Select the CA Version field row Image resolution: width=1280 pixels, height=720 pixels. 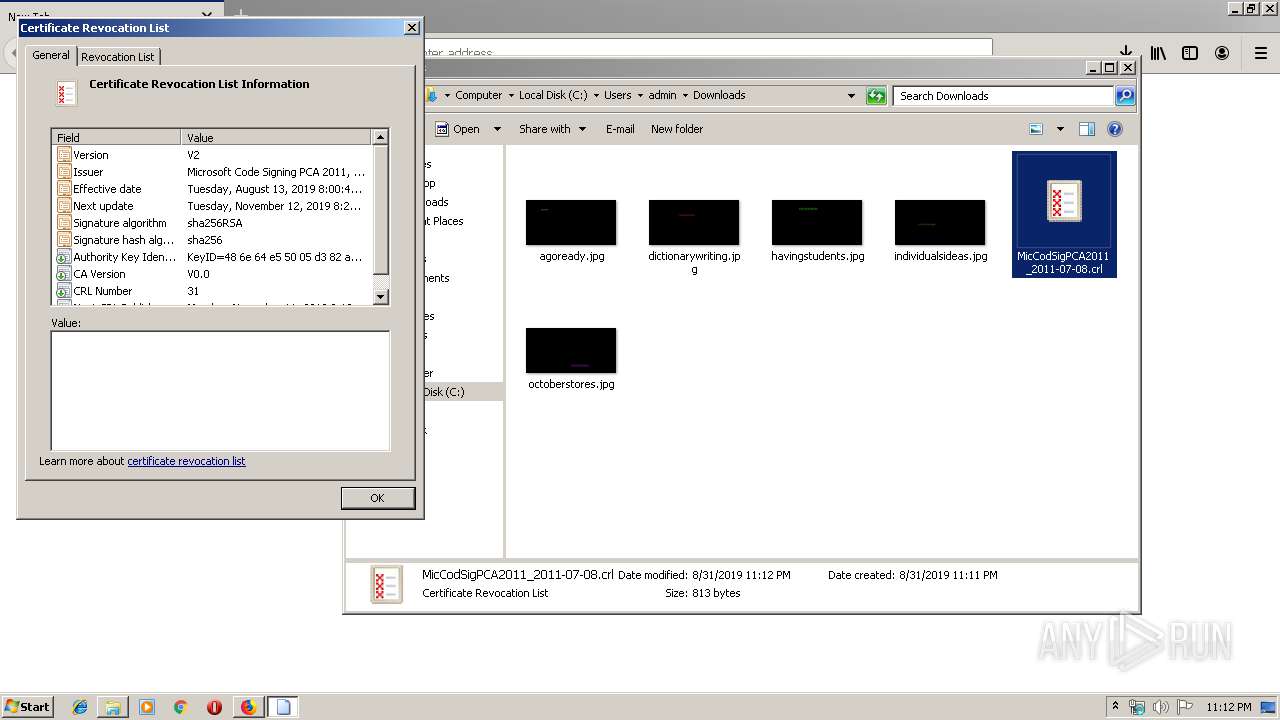tap(213, 274)
